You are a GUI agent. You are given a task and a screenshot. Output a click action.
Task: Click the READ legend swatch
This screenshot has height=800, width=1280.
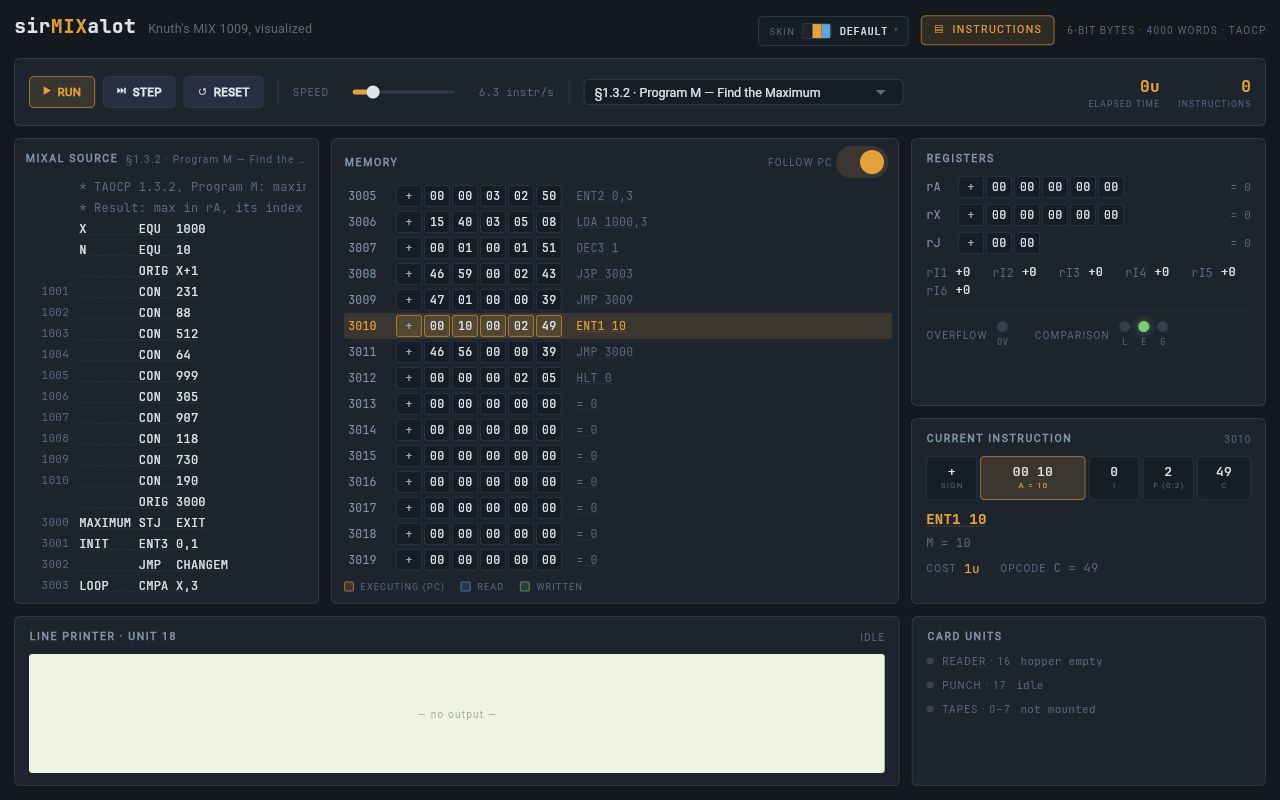pyautogui.click(x=465, y=587)
